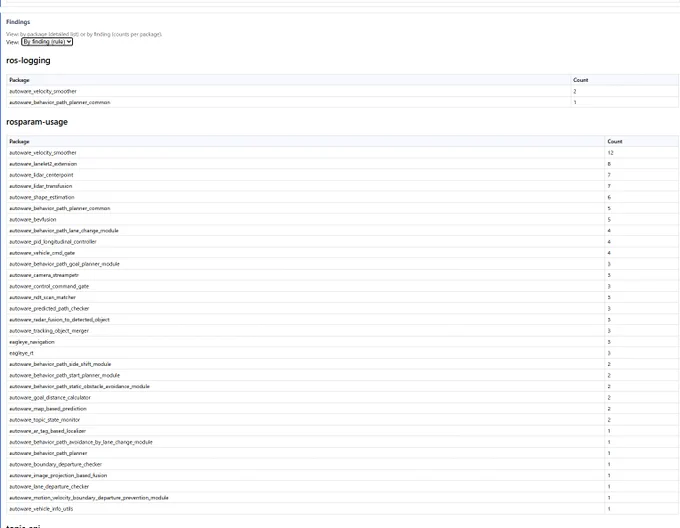680x528 pixels.
Task: Click the rosparam-usage section heading
Action: 37,122
